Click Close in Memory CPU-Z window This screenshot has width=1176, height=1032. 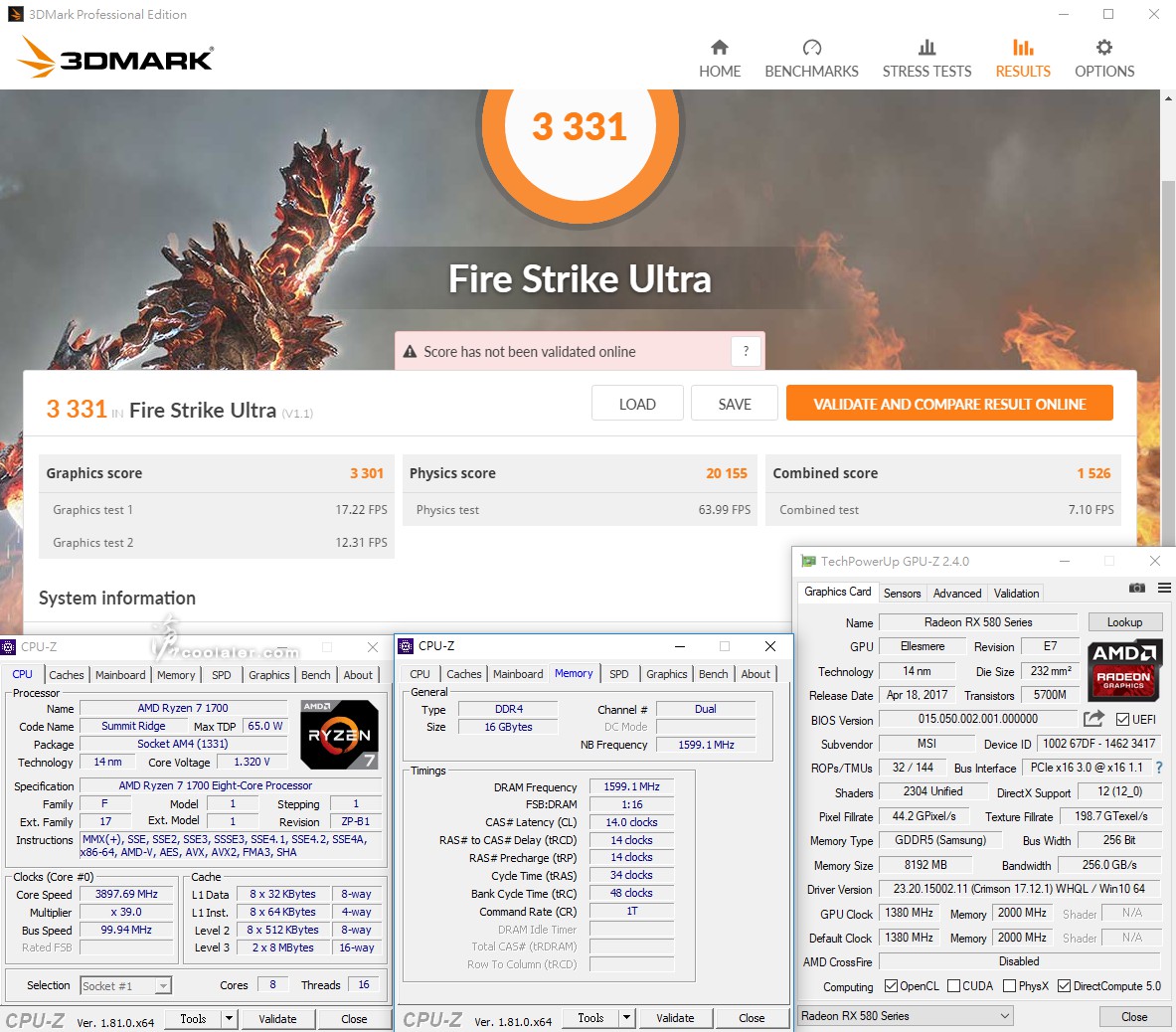(x=752, y=1018)
